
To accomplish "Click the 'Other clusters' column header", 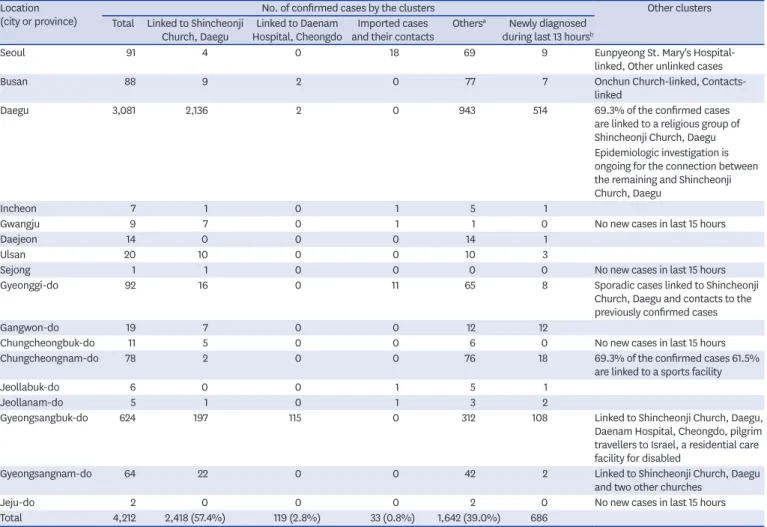I will 679,8.
